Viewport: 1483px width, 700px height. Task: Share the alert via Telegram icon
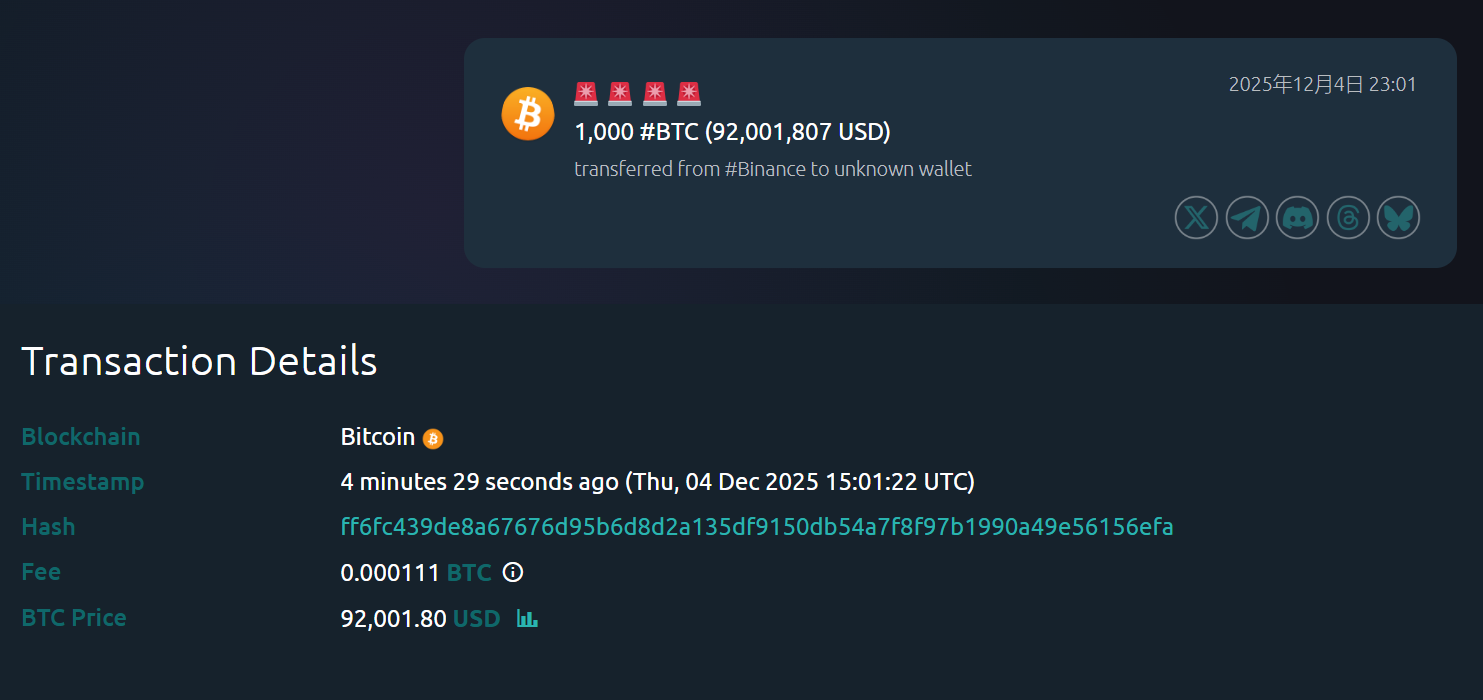[1247, 217]
